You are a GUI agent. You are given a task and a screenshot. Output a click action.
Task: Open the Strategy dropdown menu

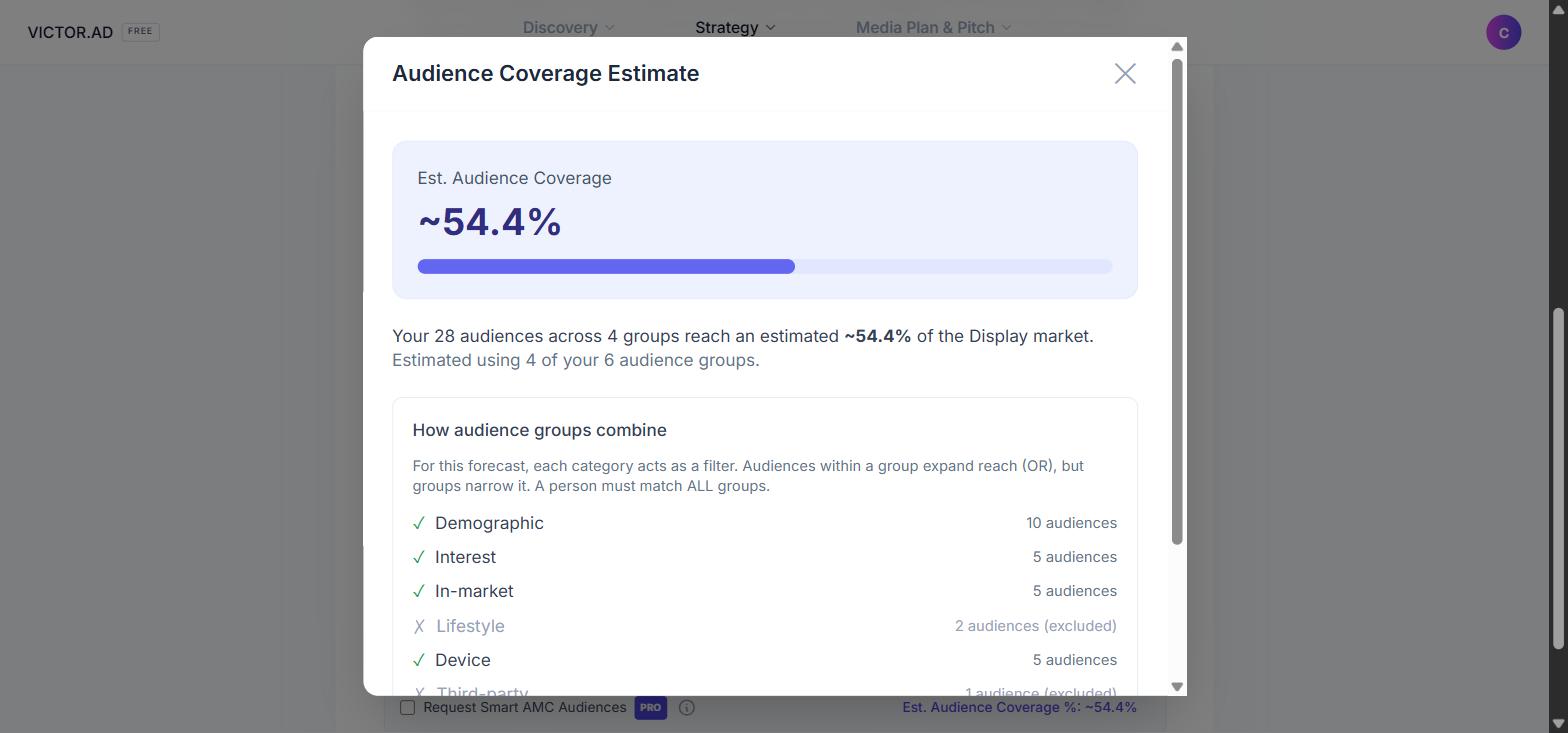point(735,27)
